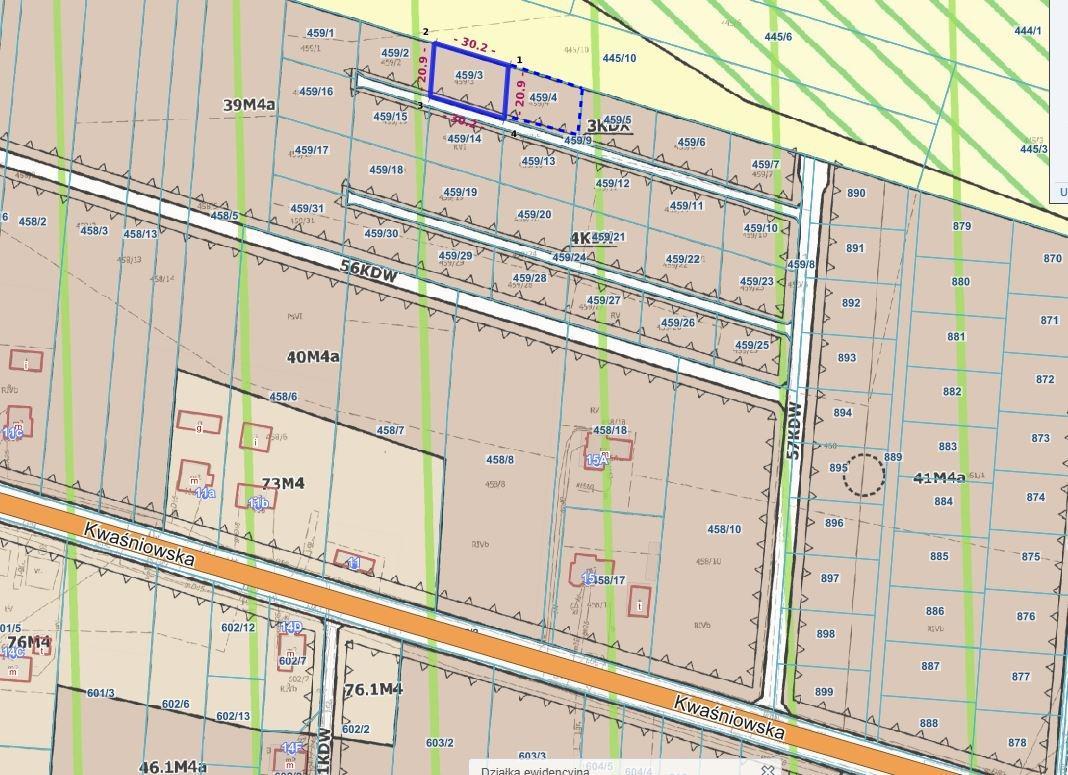Click parcel number 459/1
The height and width of the screenshot is (775, 1068).
click(321, 33)
